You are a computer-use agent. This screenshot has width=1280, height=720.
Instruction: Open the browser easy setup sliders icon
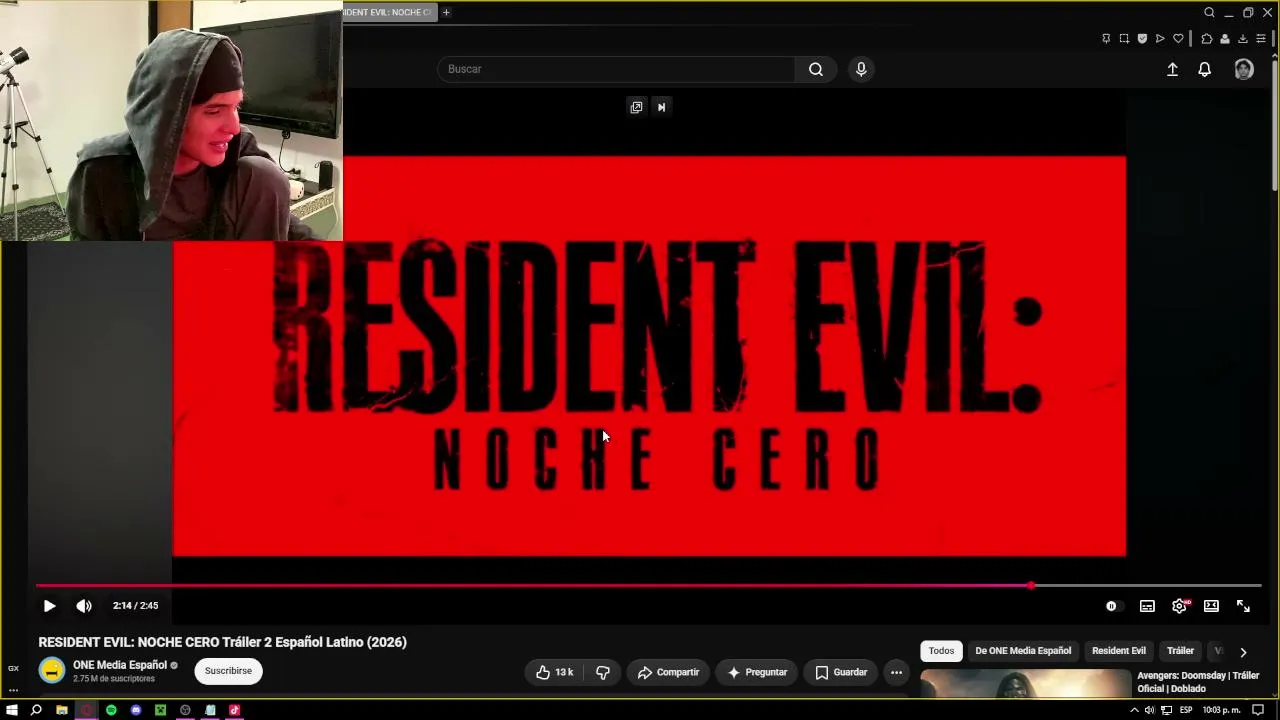coord(1261,39)
